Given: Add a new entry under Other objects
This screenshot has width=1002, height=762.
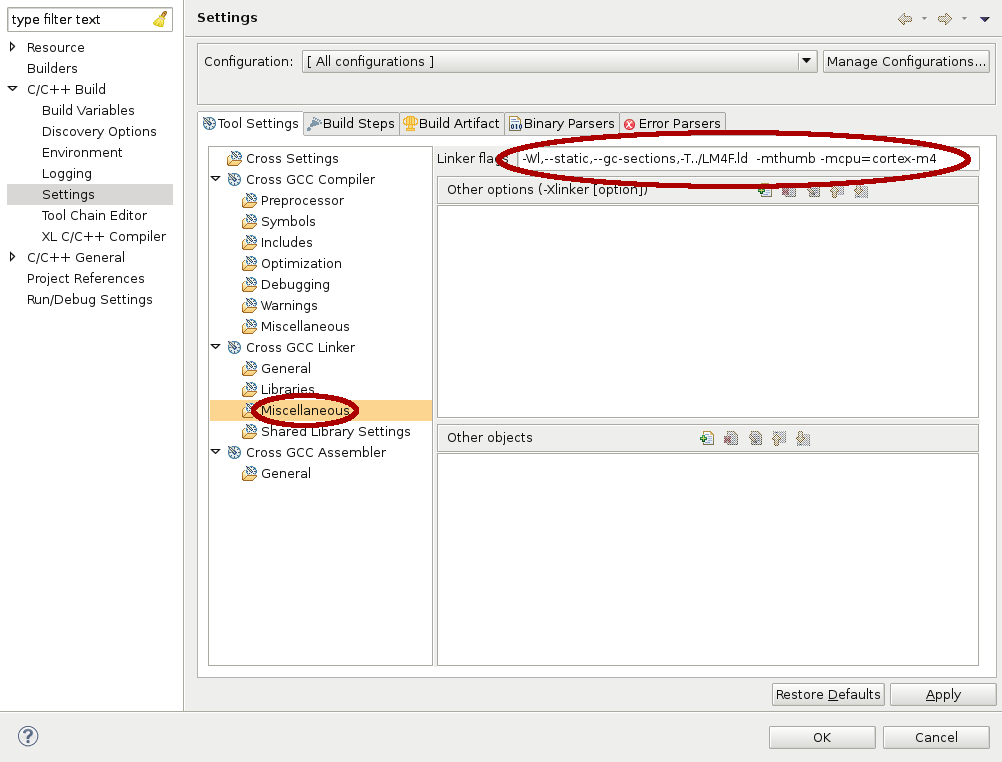Looking at the screenshot, I should (705, 437).
